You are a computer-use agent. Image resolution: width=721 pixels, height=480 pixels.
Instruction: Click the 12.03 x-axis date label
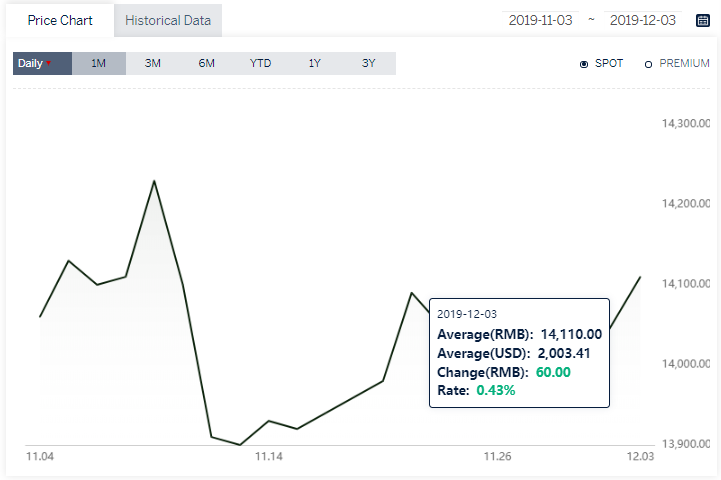[x=640, y=457]
